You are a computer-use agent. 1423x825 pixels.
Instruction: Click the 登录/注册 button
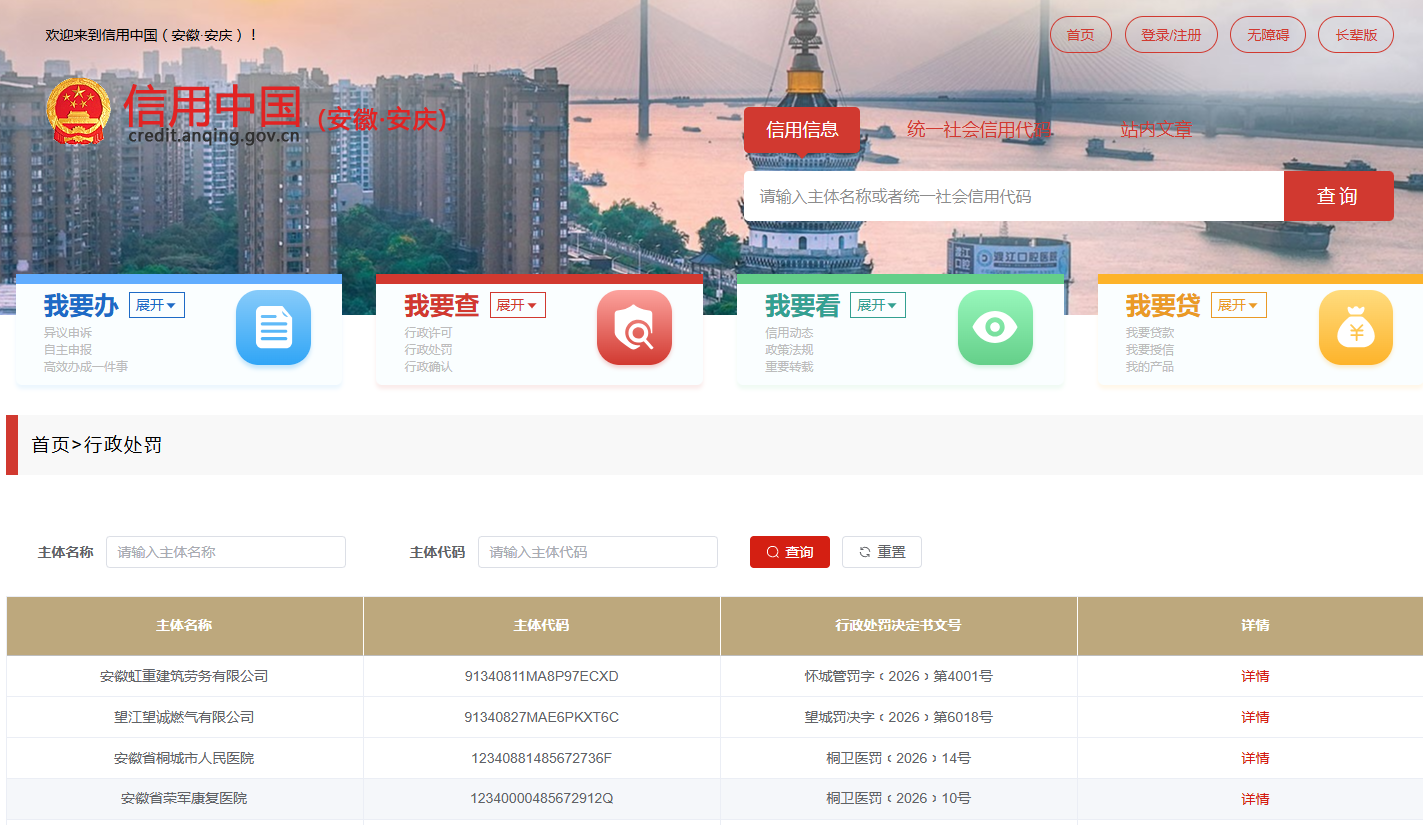click(1171, 35)
